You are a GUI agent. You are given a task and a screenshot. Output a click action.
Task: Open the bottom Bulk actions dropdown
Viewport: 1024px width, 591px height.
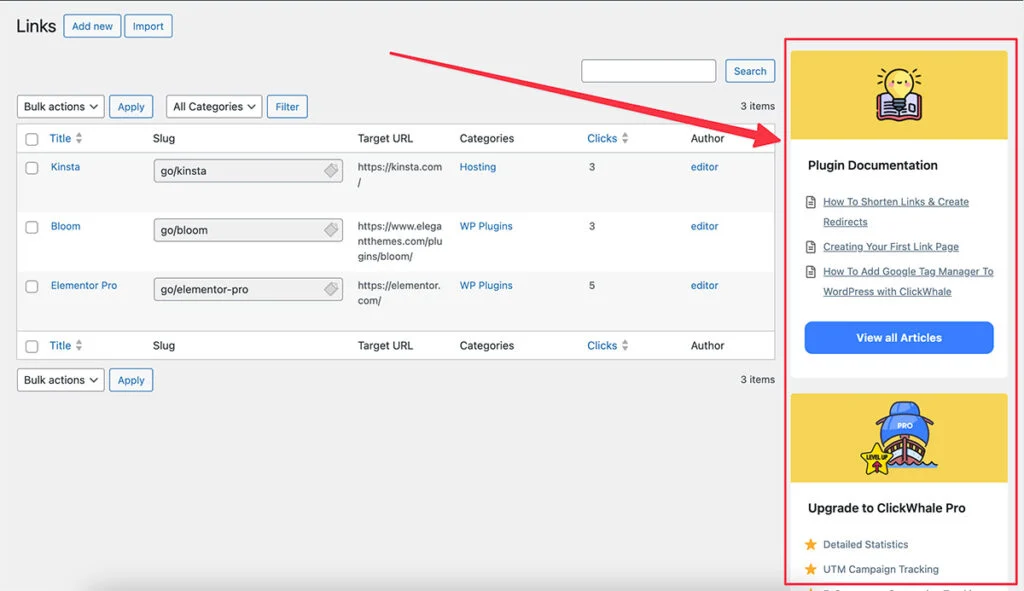click(x=61, y=380)
